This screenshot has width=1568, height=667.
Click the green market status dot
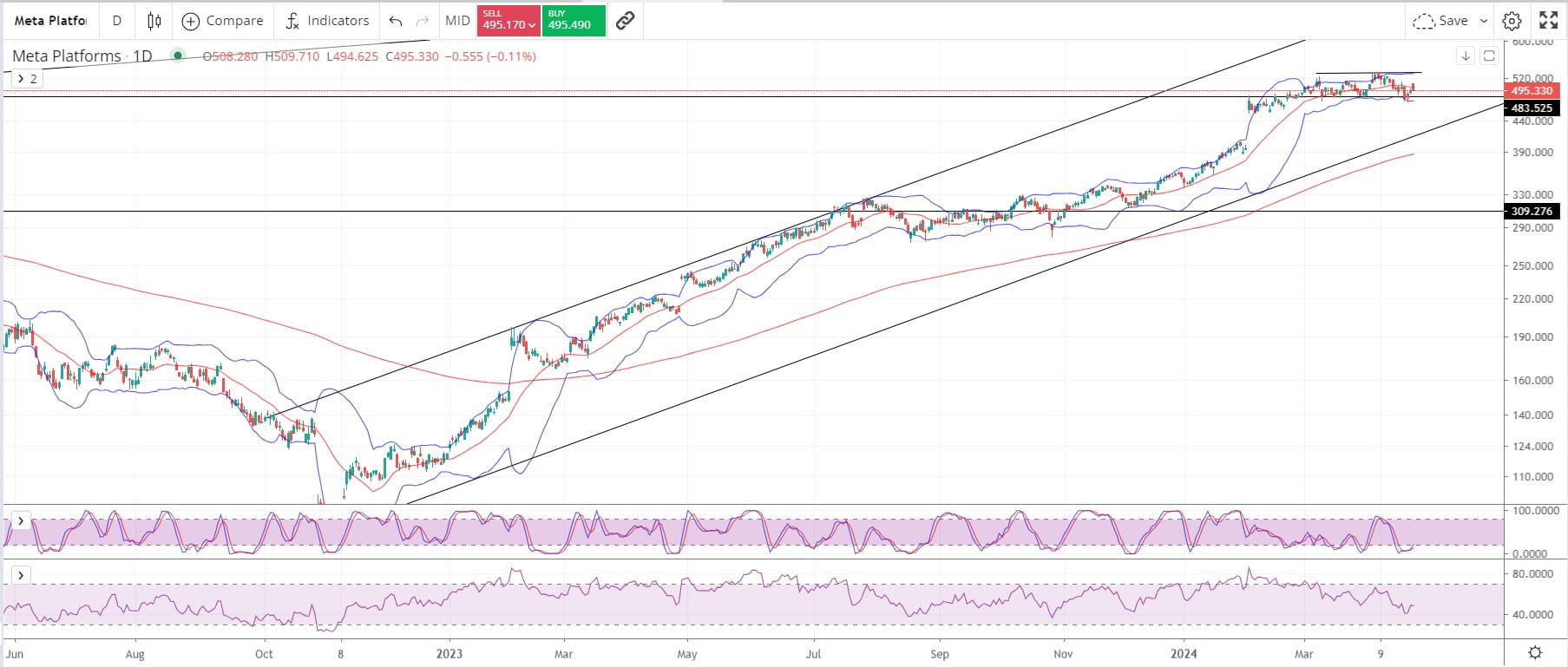click(178, 56)
